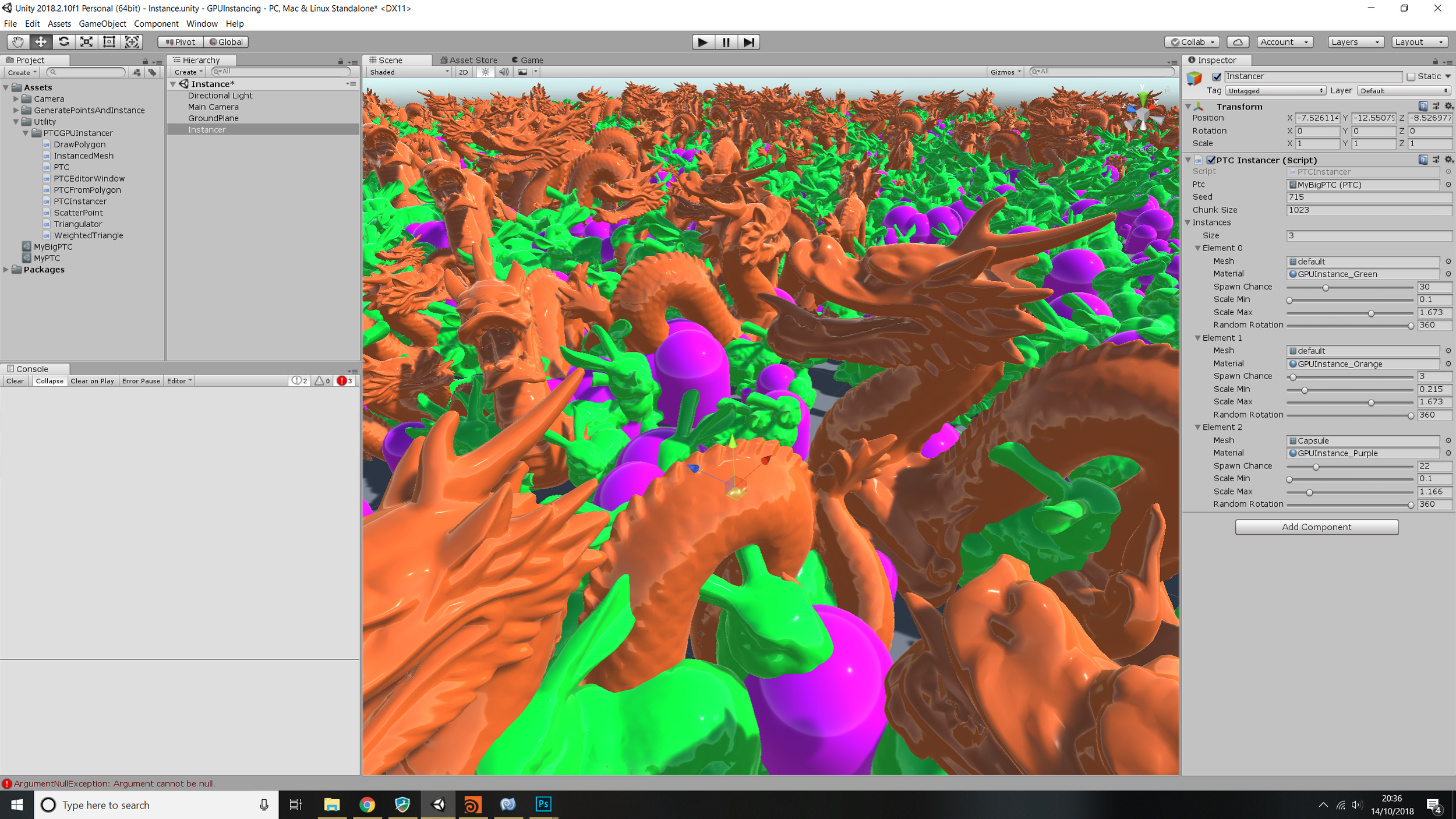Image resolution: width=1456 pixels, height=819 pixels.
Task: Open object picker for Element 2 Mesh
Action: click(x=1448, y=440)
